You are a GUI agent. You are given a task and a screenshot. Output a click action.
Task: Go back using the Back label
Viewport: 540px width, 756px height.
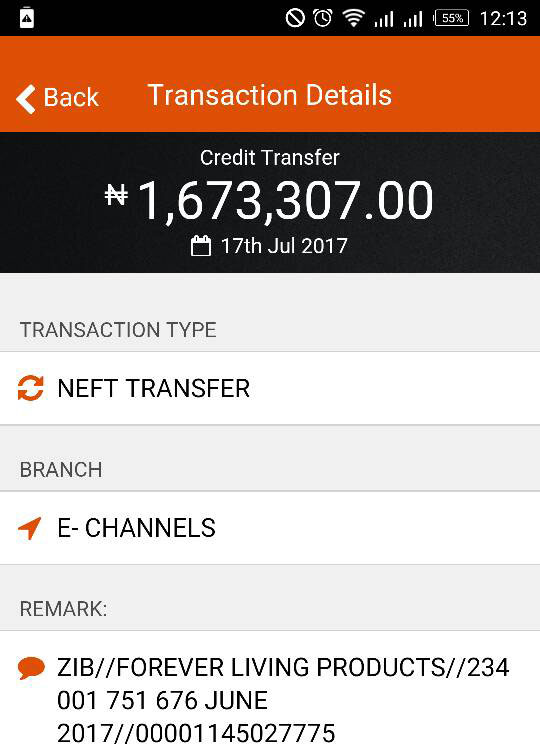(71, 97)
